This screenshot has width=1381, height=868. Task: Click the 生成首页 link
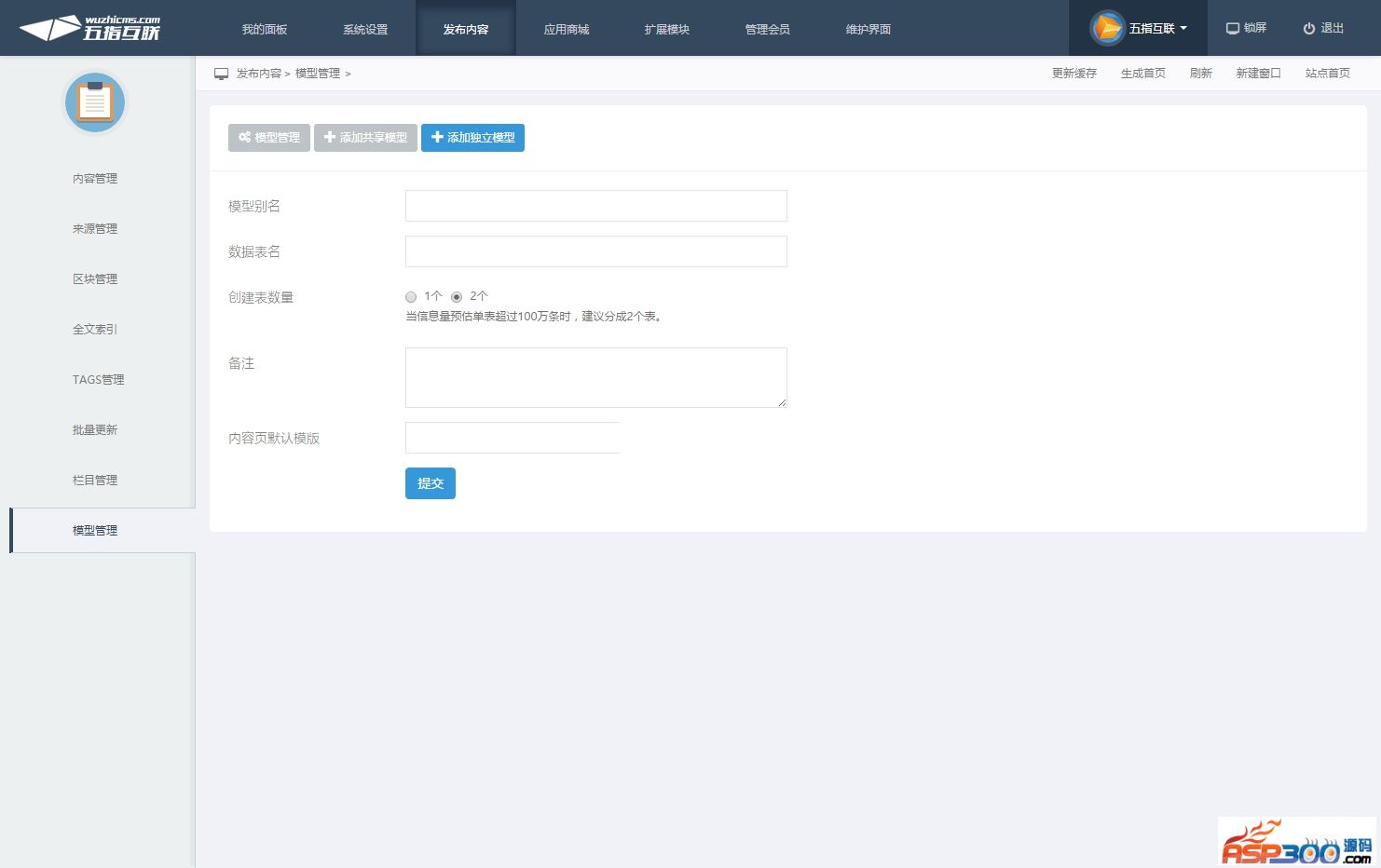tap(1143, 74)
